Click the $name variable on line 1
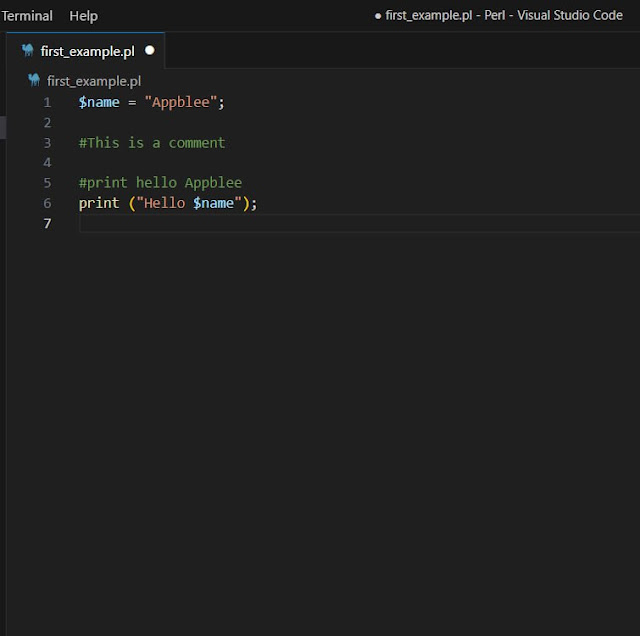This screenshot has height=636, width=640. (x=99, y=102)
